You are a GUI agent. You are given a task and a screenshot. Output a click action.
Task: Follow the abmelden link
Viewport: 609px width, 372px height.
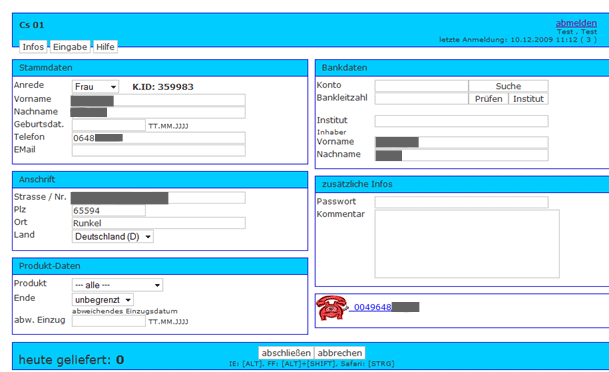[x=576, y=23]
